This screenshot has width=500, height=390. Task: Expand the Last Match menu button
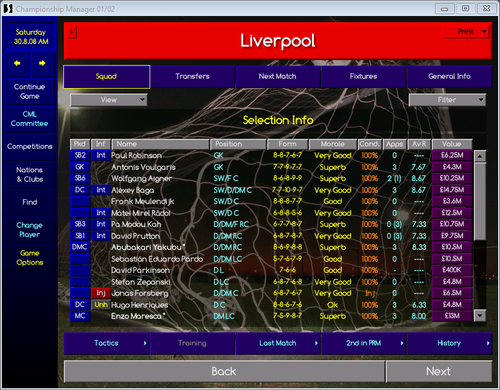[x=278, y=343]
